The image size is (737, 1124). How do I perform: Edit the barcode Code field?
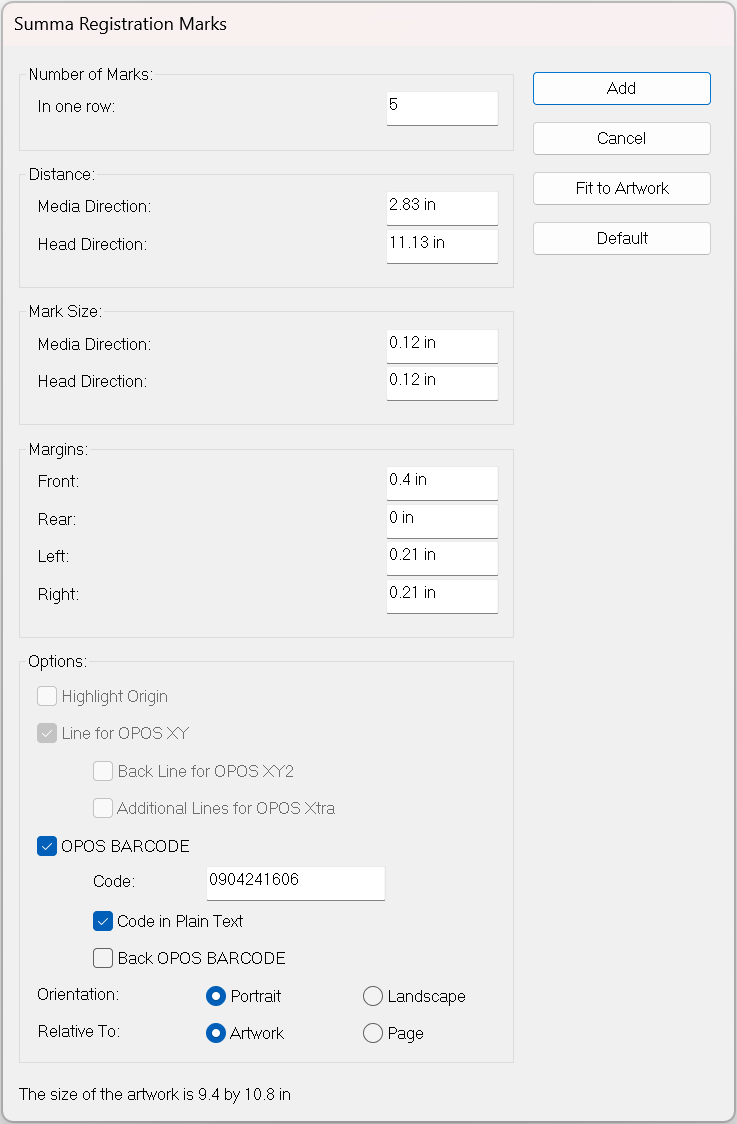296,884
